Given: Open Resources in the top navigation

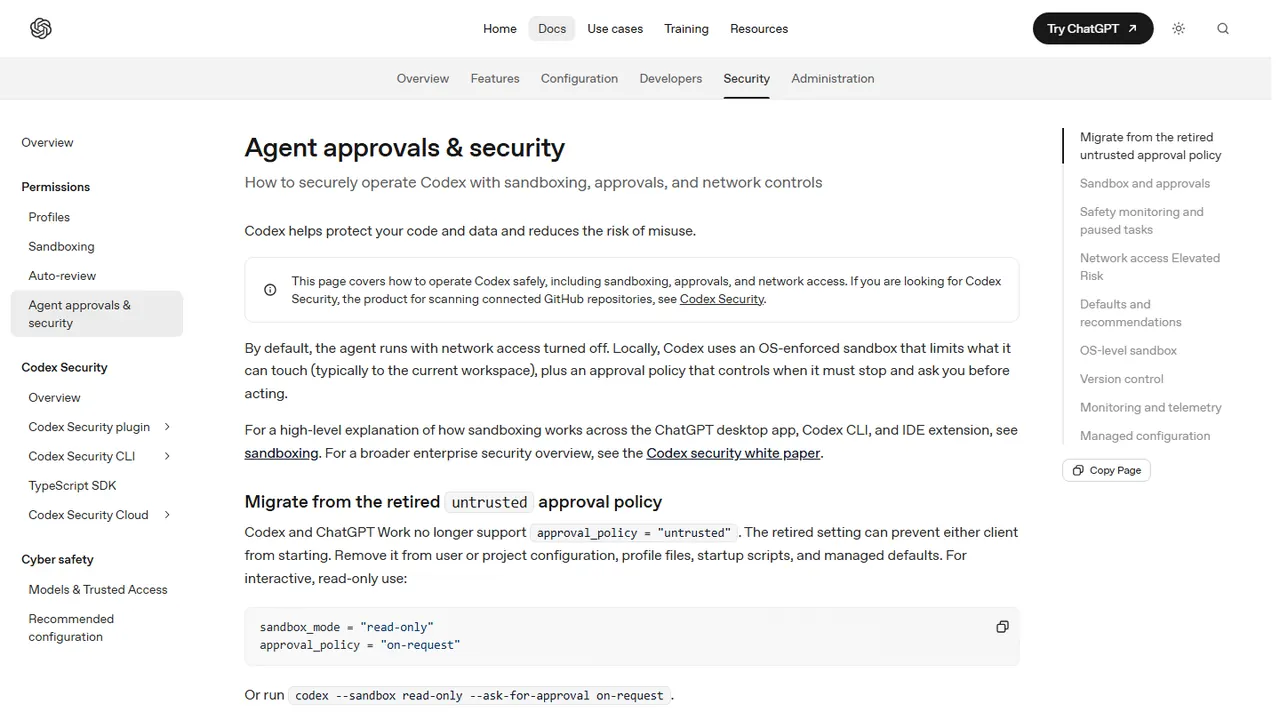Looking at the screenshot, I should tap(759, 29).
